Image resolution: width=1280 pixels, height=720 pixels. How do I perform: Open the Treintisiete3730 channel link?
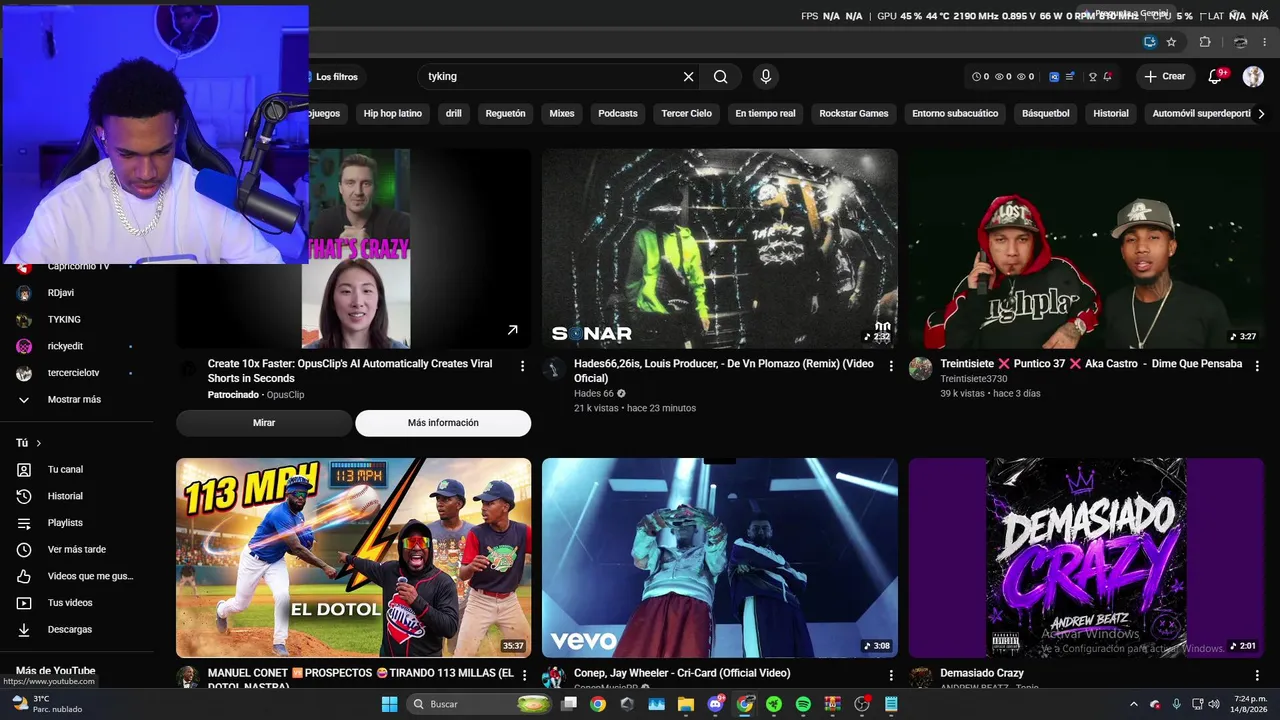pos(974,379)
